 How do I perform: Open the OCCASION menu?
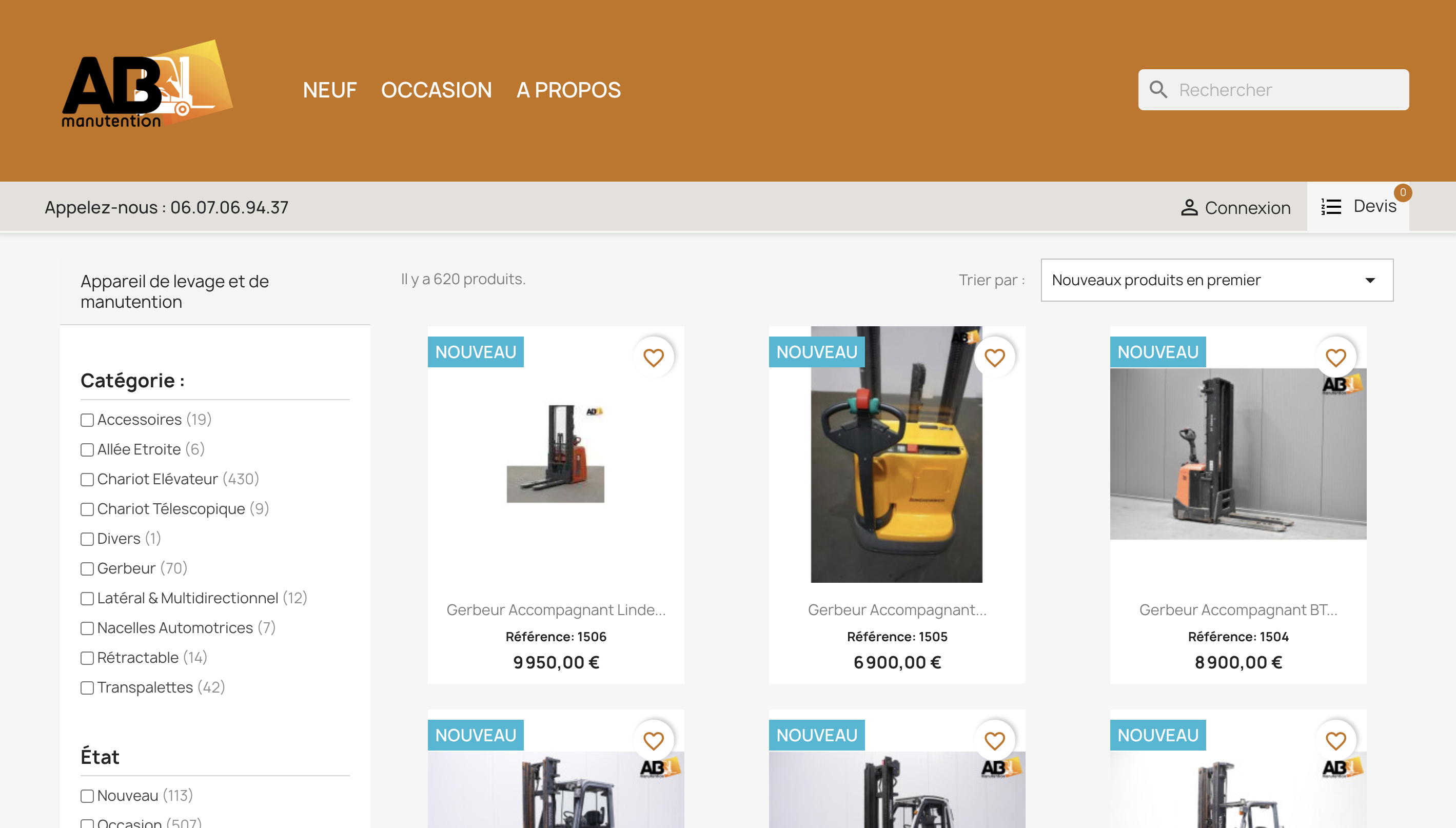(436, 90)
